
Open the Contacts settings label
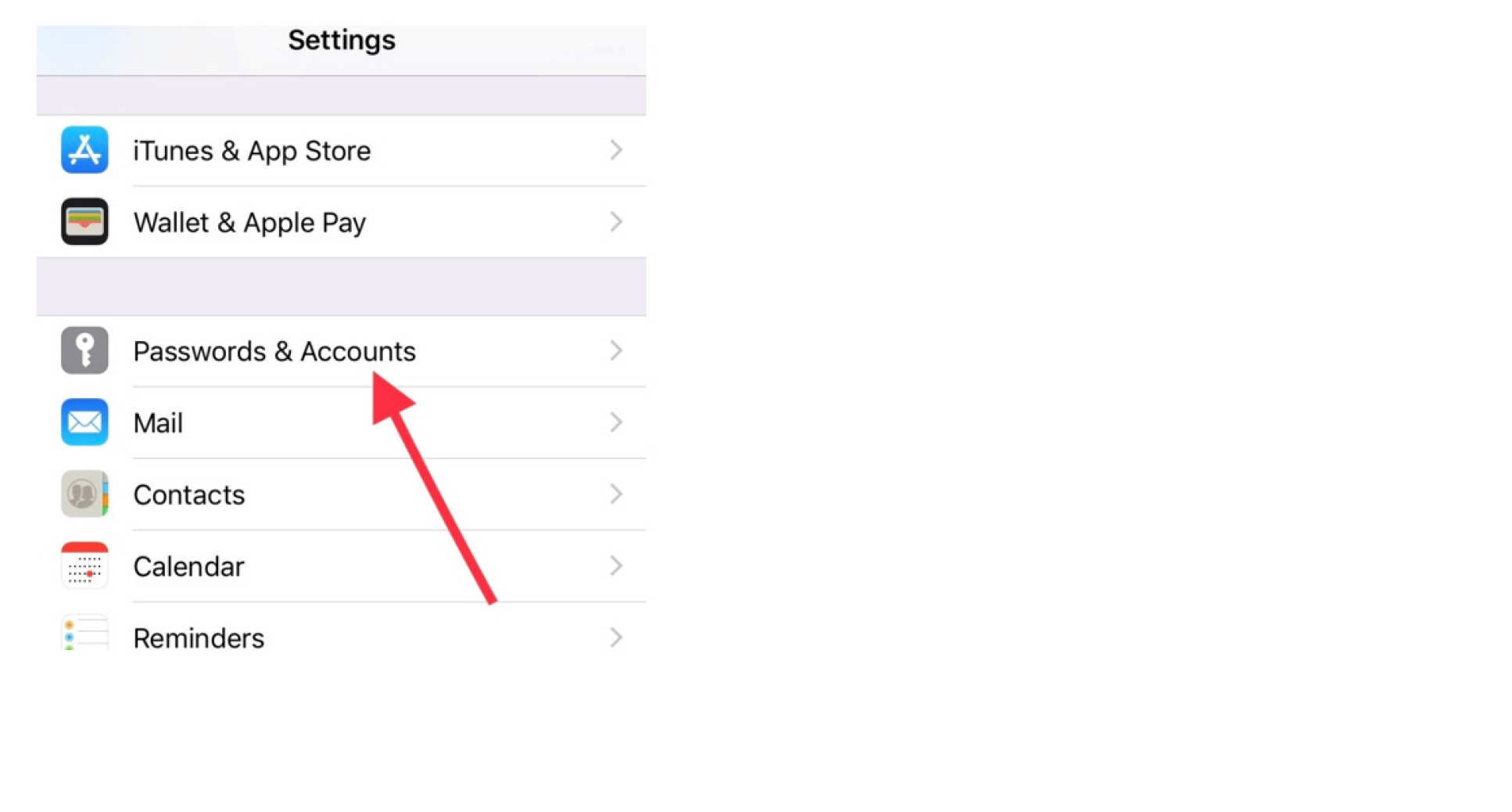click(x=188, y=495)
